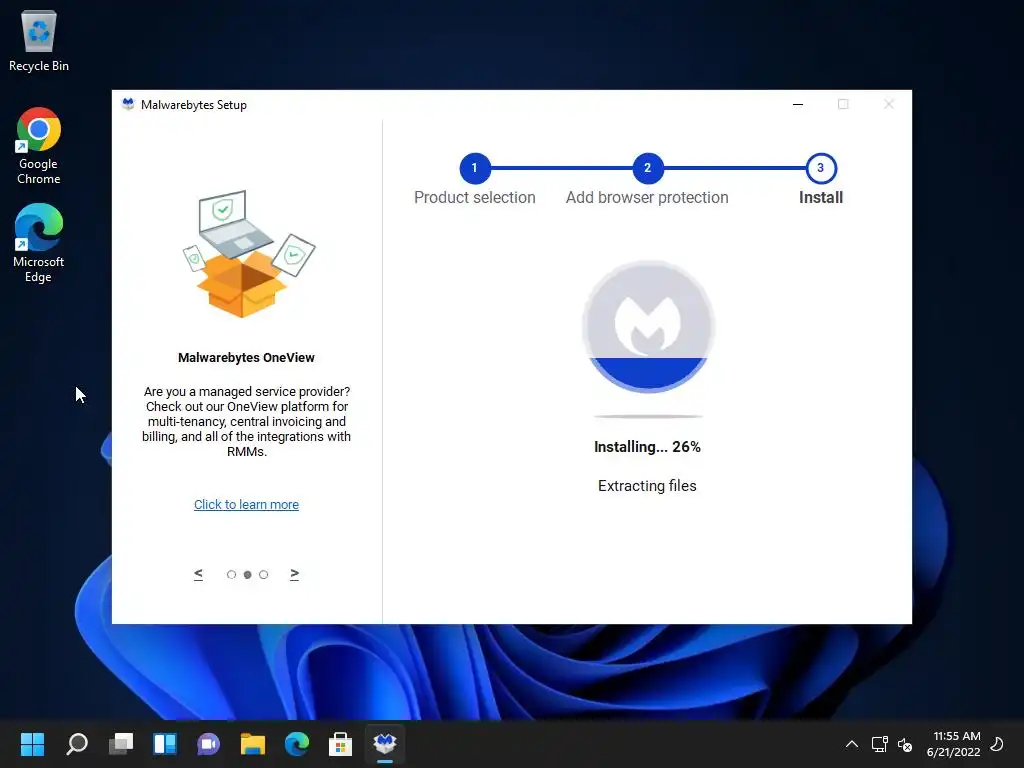
Task: Open Teams Chat on the taskbar
Action: pos(208,744)
